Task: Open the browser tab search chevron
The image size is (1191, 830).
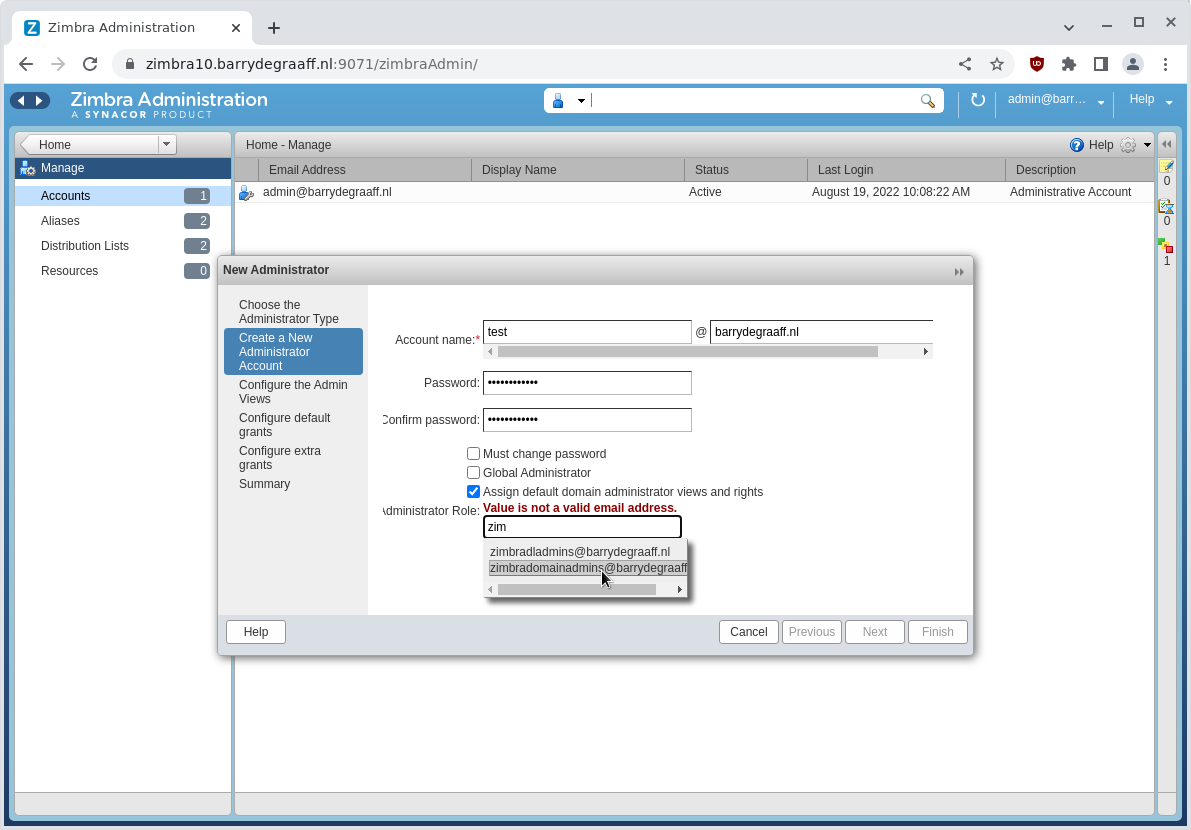Action: [x=1069, y=27]
